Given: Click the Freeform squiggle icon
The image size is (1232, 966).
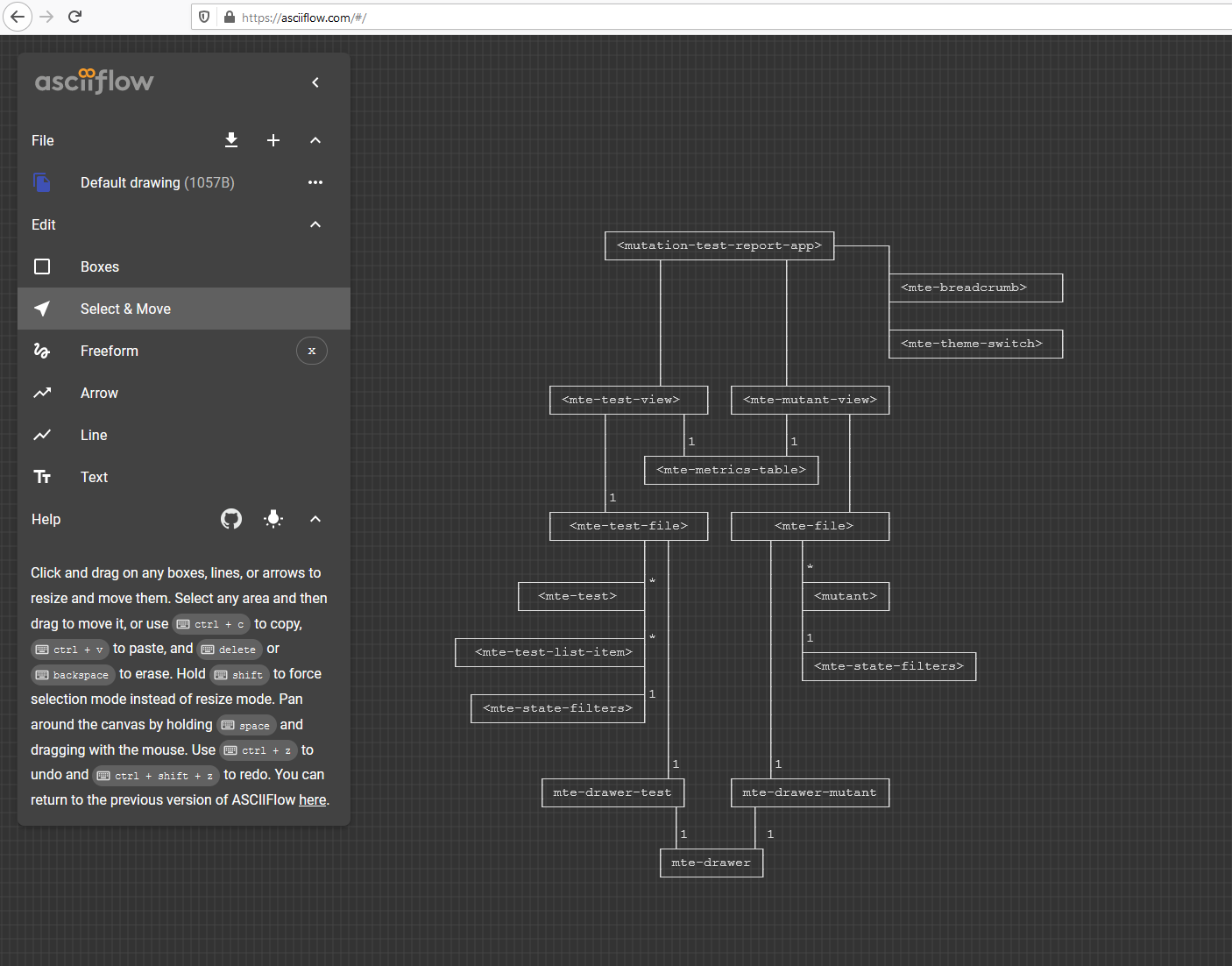Looking at the screenshot, I should click(42, 351).
